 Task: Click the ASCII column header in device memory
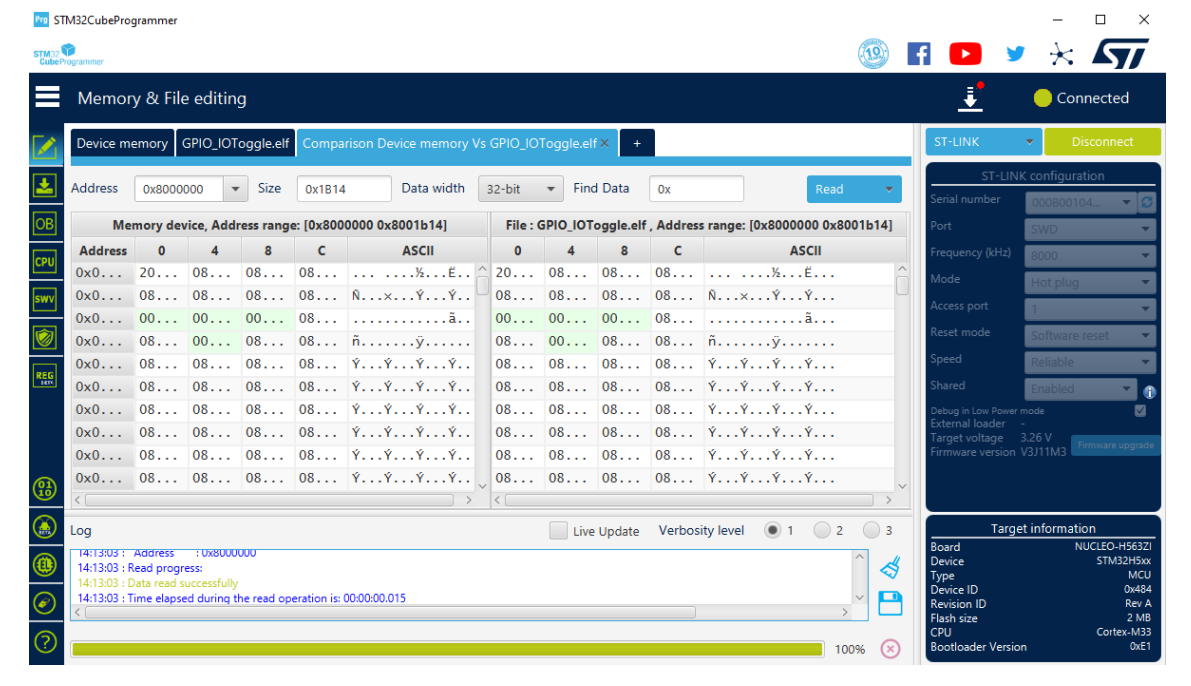click(x=417, y=250)
